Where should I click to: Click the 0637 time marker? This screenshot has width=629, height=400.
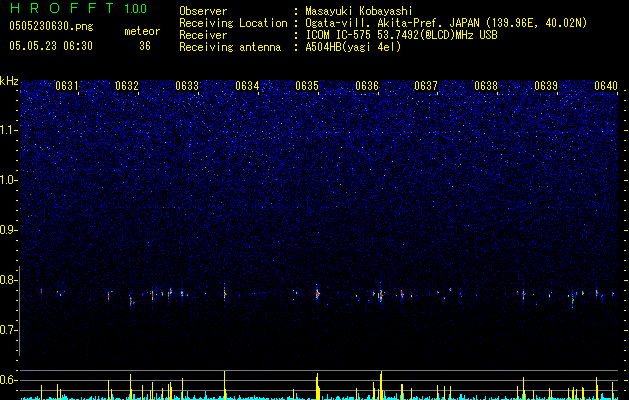tap(426, 86)
